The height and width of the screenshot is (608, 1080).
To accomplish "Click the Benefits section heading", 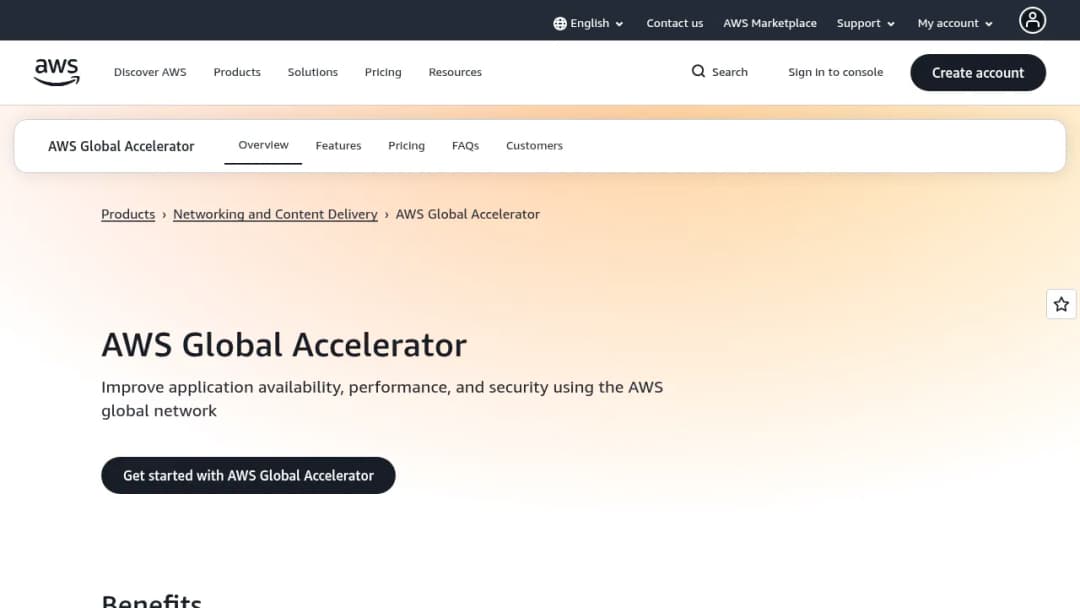I will tap(152, 600).
